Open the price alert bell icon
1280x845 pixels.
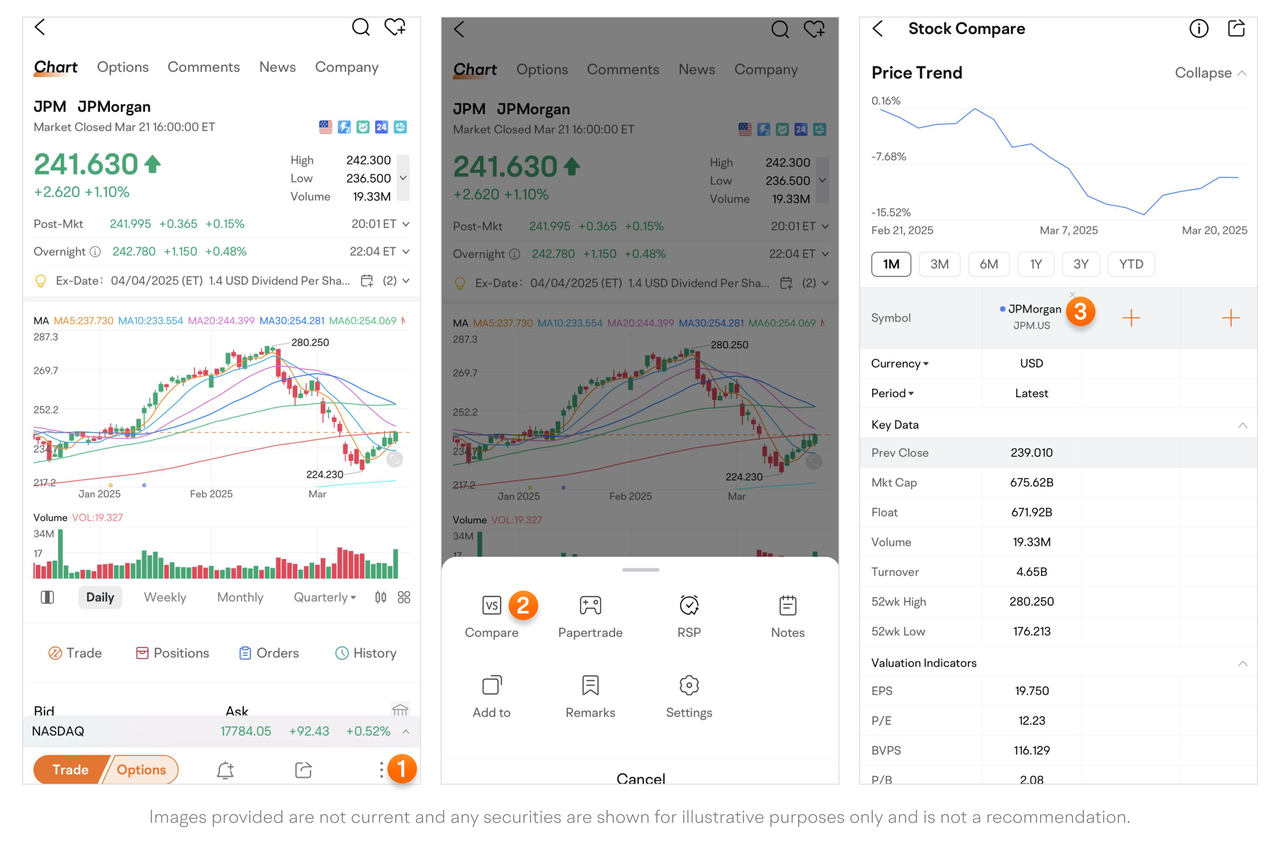tap(225, 770)
